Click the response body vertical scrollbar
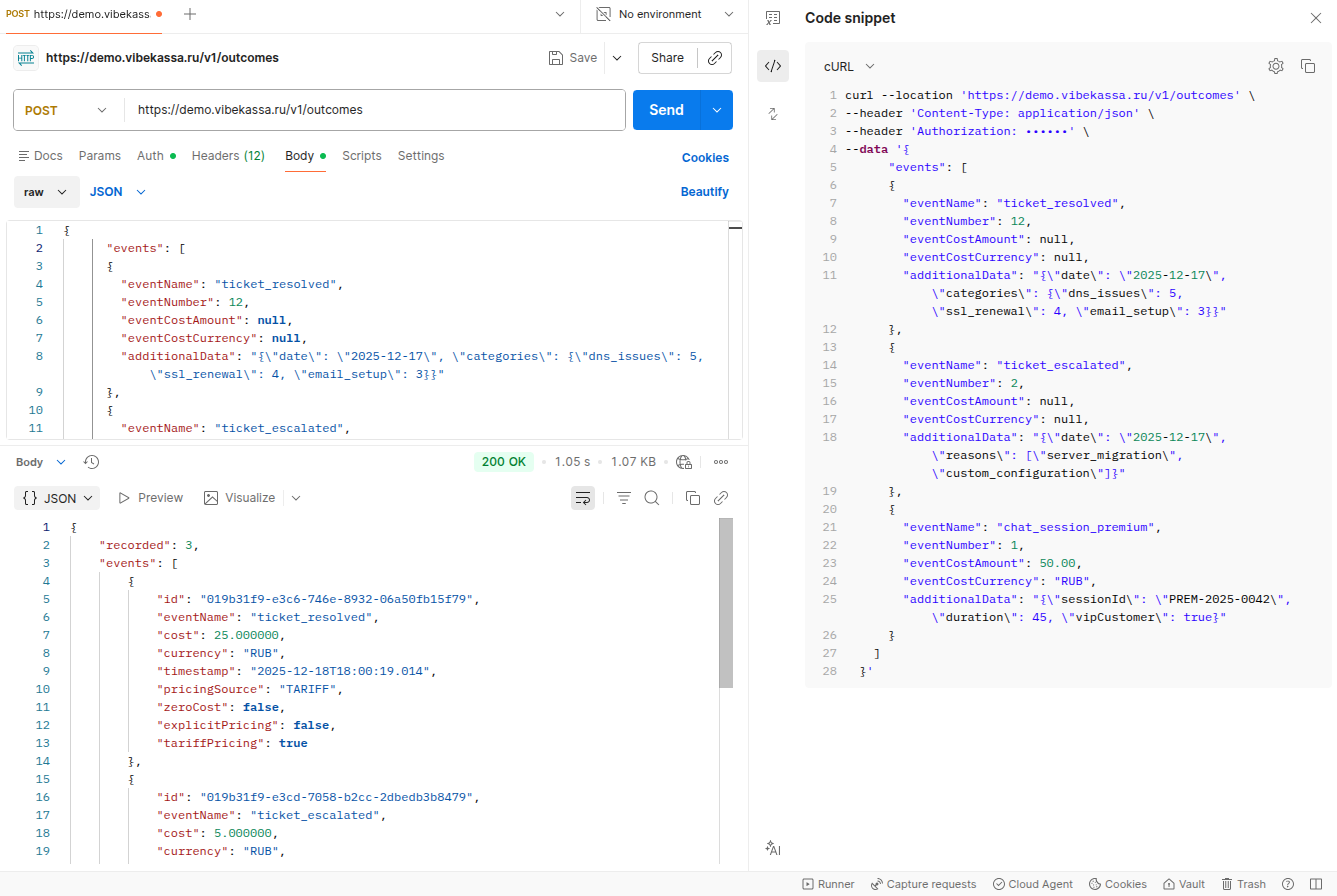This screenshot has width=1337, height=896. click(x=726, y=602)
